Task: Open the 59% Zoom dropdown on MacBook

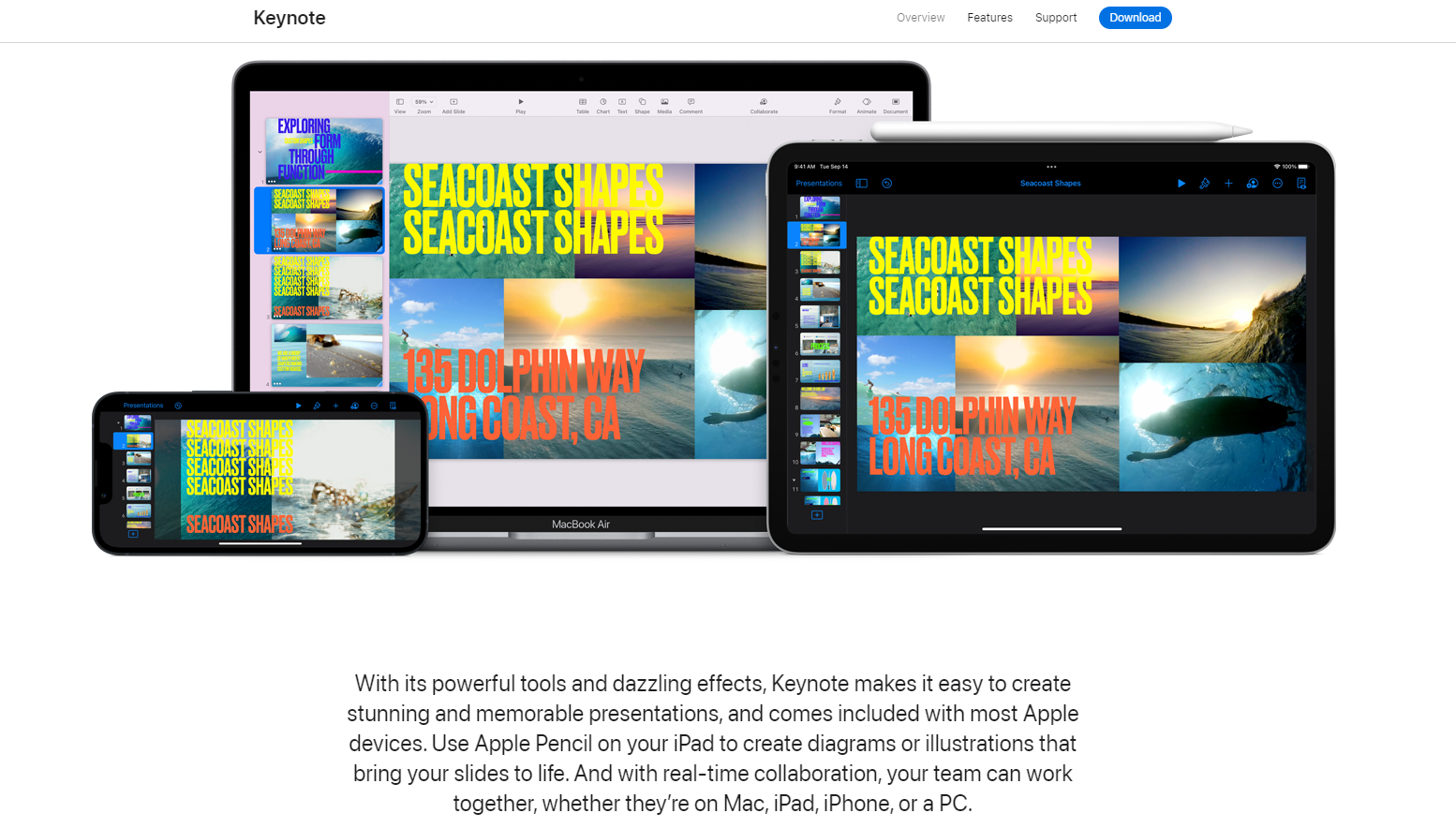Action: pos(424,102)
